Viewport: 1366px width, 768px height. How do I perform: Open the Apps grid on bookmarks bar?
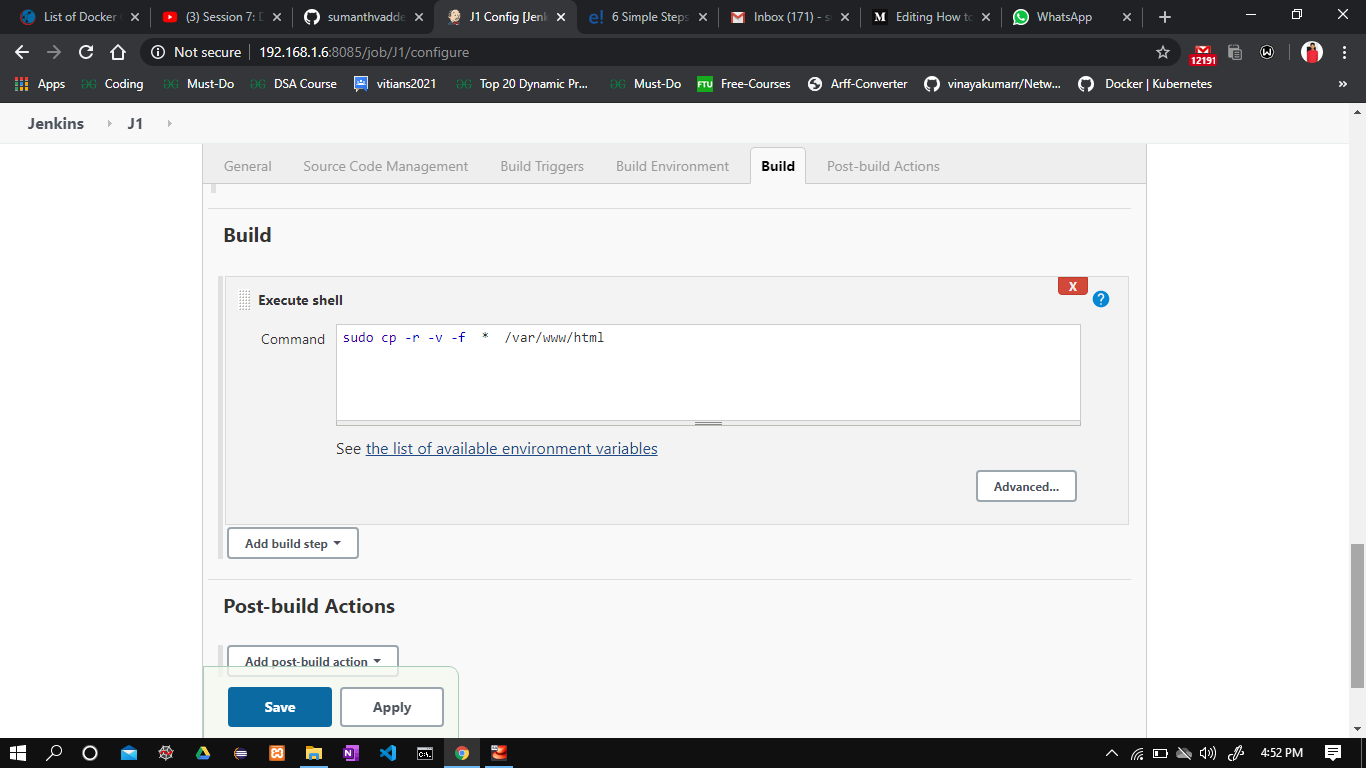[x=22, y=84]
